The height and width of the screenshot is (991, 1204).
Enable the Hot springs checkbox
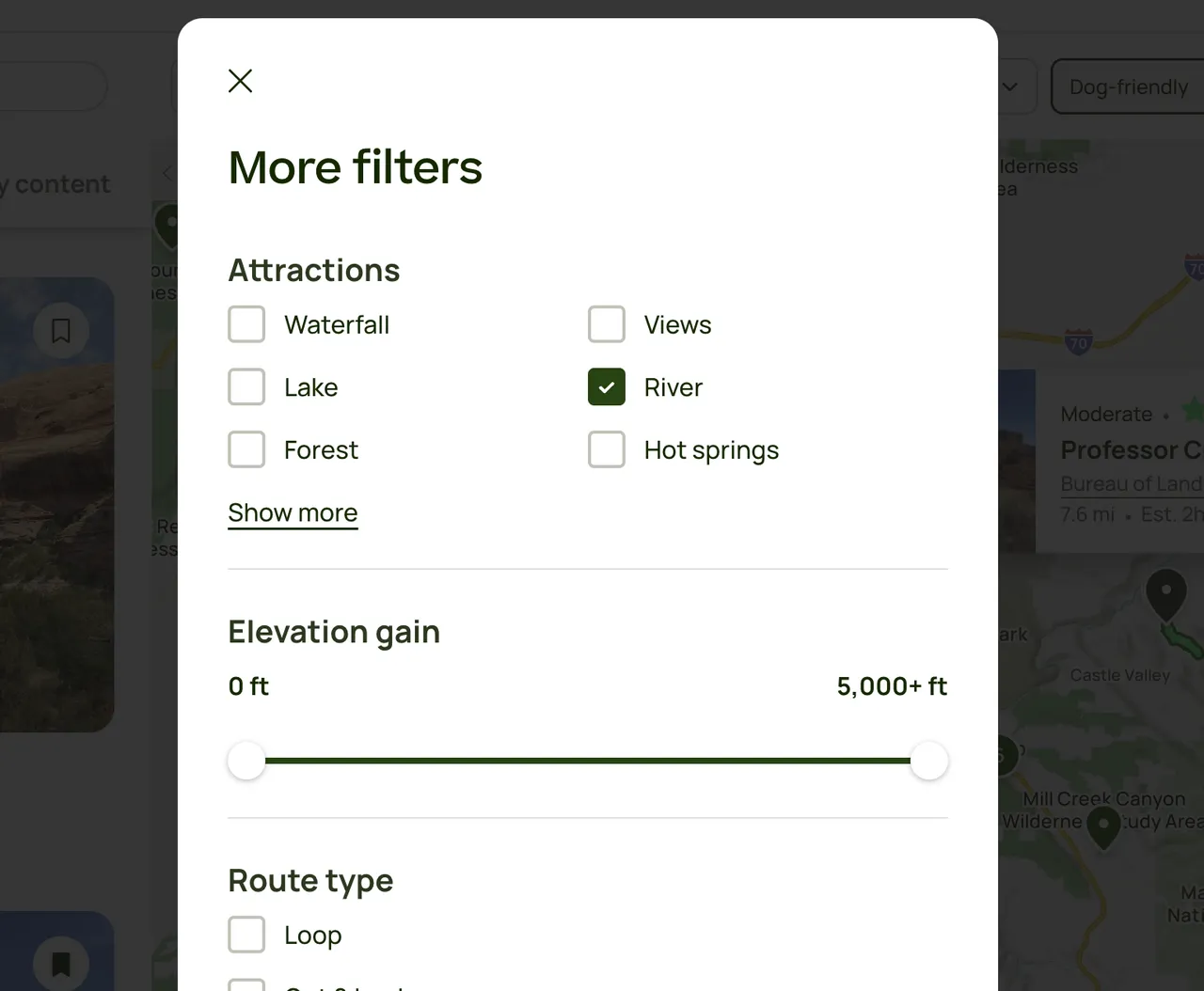tap(607, 449)
